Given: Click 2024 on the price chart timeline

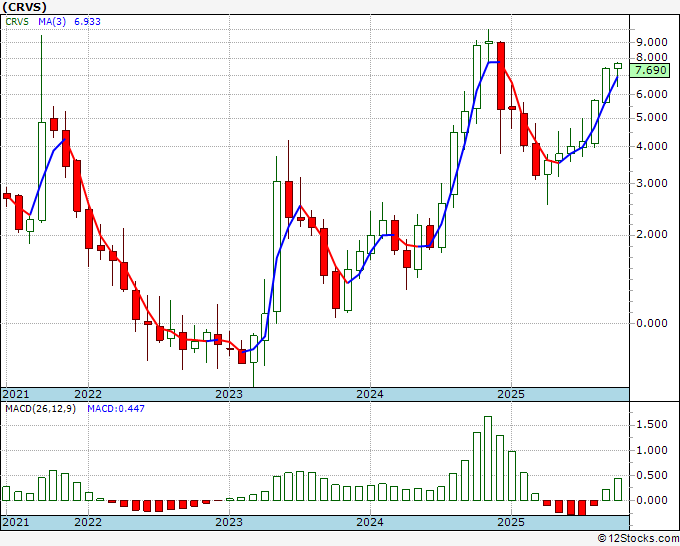Looking at the screenshot, I should click(x=370, y=394).
